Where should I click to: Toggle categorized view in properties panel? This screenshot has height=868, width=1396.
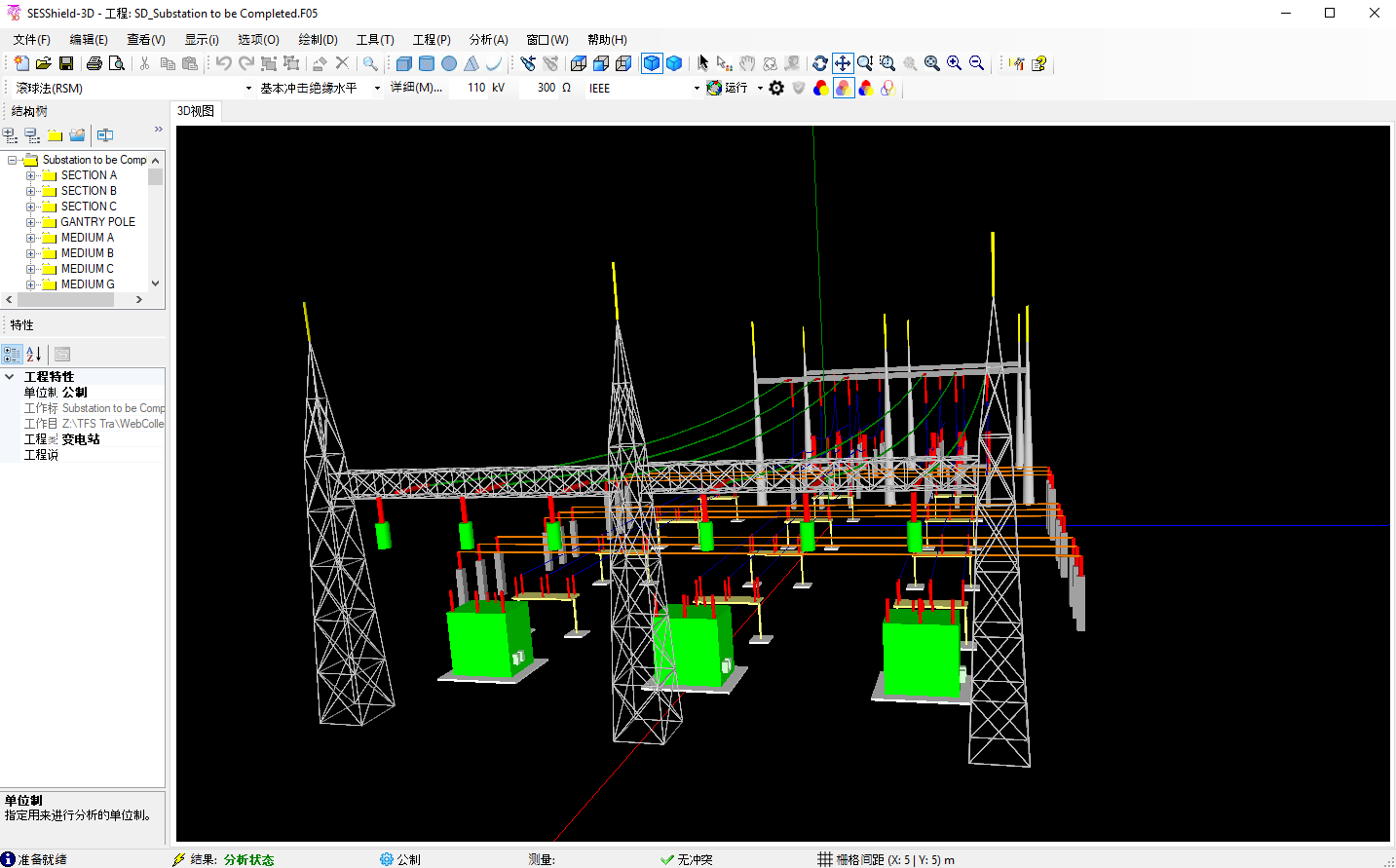pyautogui.click(x=12, y=355)
